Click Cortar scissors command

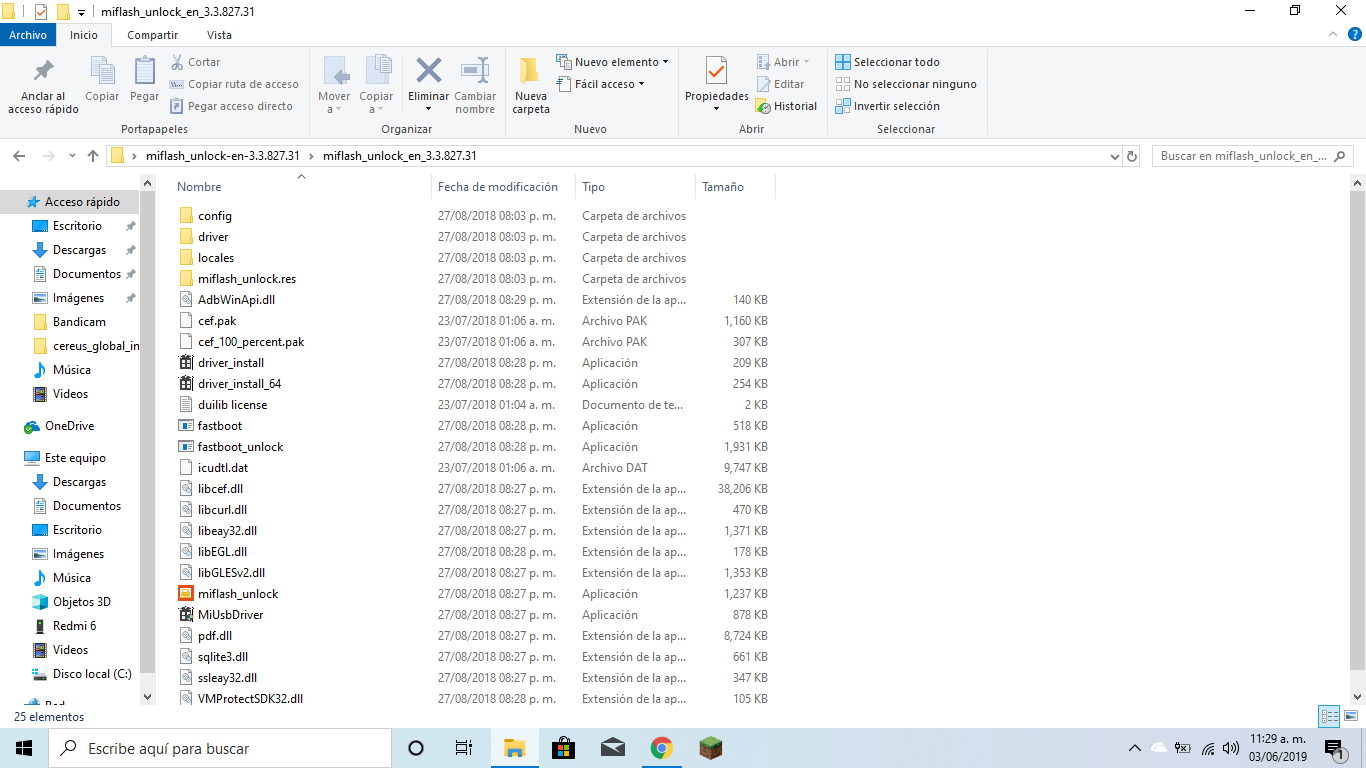195,62
